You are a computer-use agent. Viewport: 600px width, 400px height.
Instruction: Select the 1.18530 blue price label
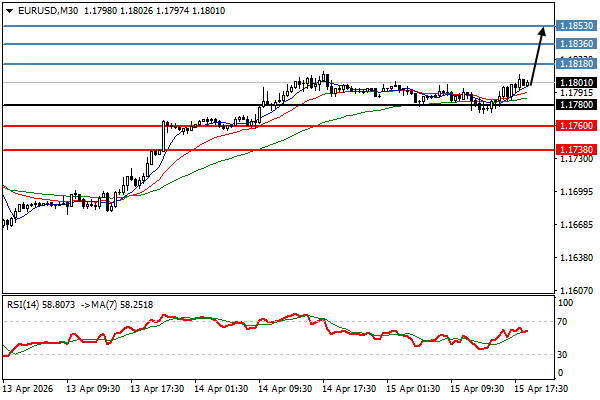pos(578,25)
